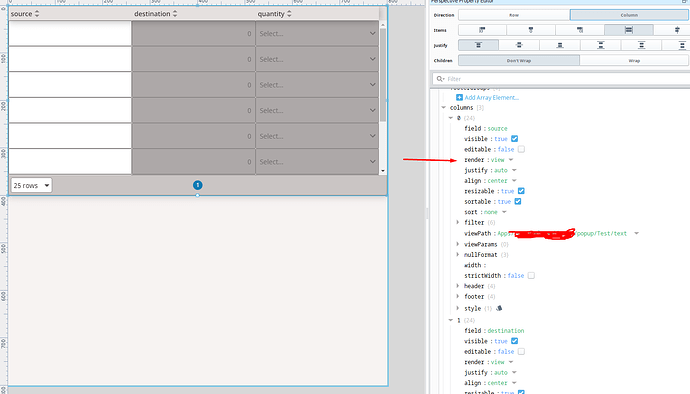Set Direction to Row
690x394 pixels.
pyautogui.click(x=514, y=15)
